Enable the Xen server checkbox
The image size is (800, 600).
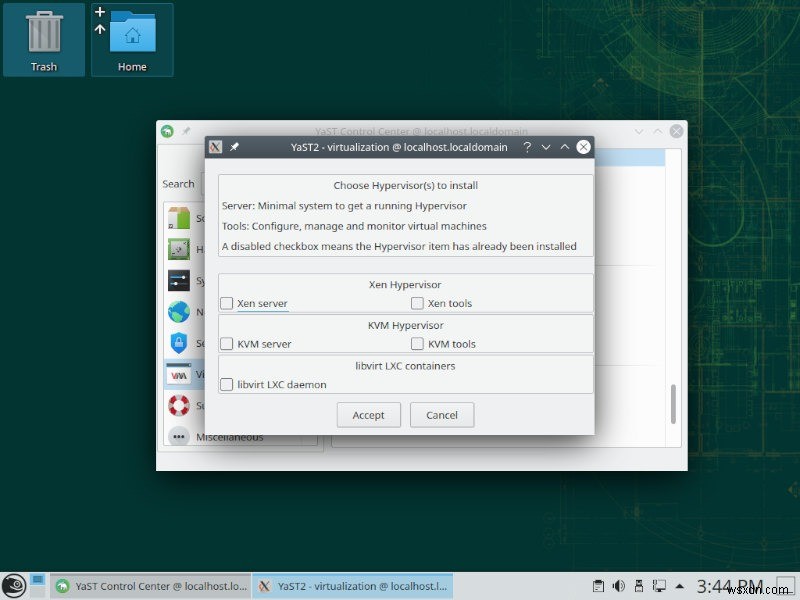coord(227,303)
